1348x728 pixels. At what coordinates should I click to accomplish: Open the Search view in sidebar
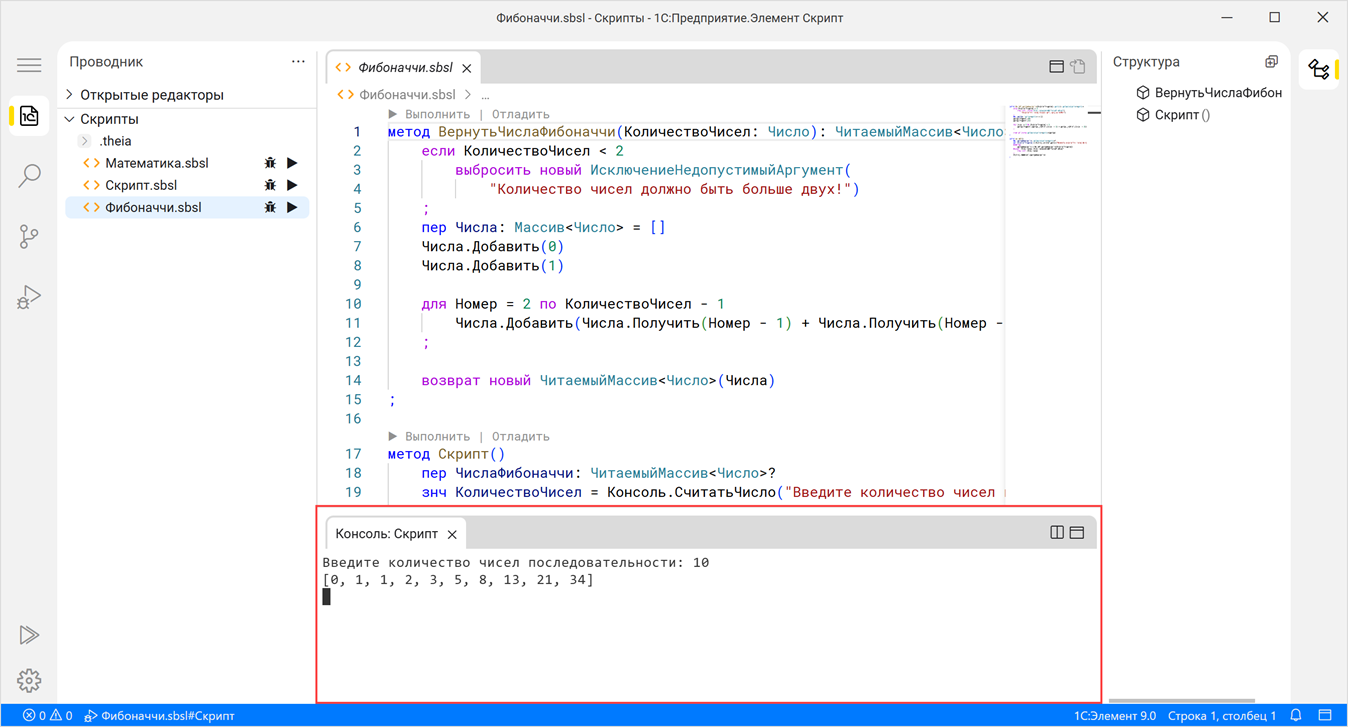(29, 176)
